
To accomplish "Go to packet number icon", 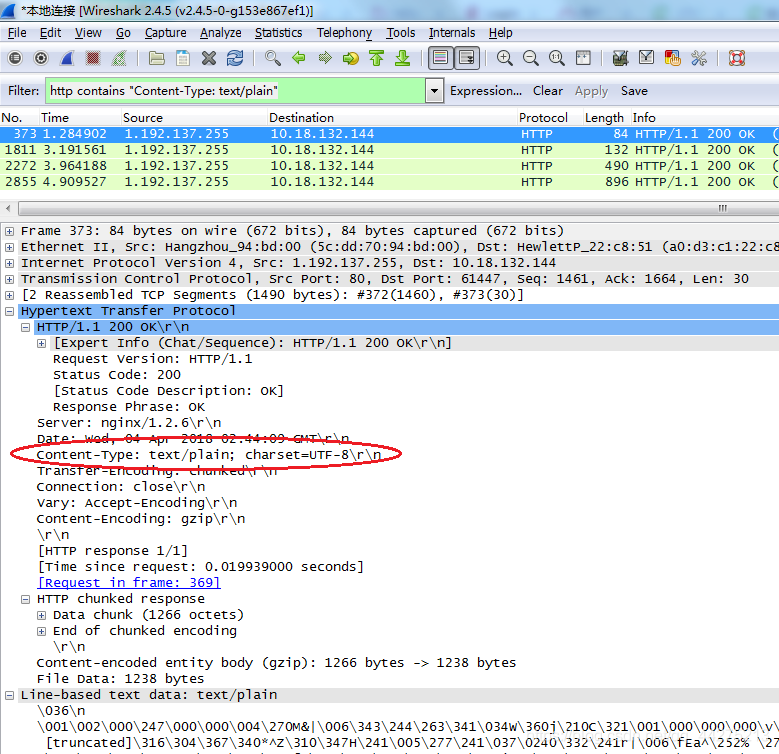I will click(x=351, y=58).
